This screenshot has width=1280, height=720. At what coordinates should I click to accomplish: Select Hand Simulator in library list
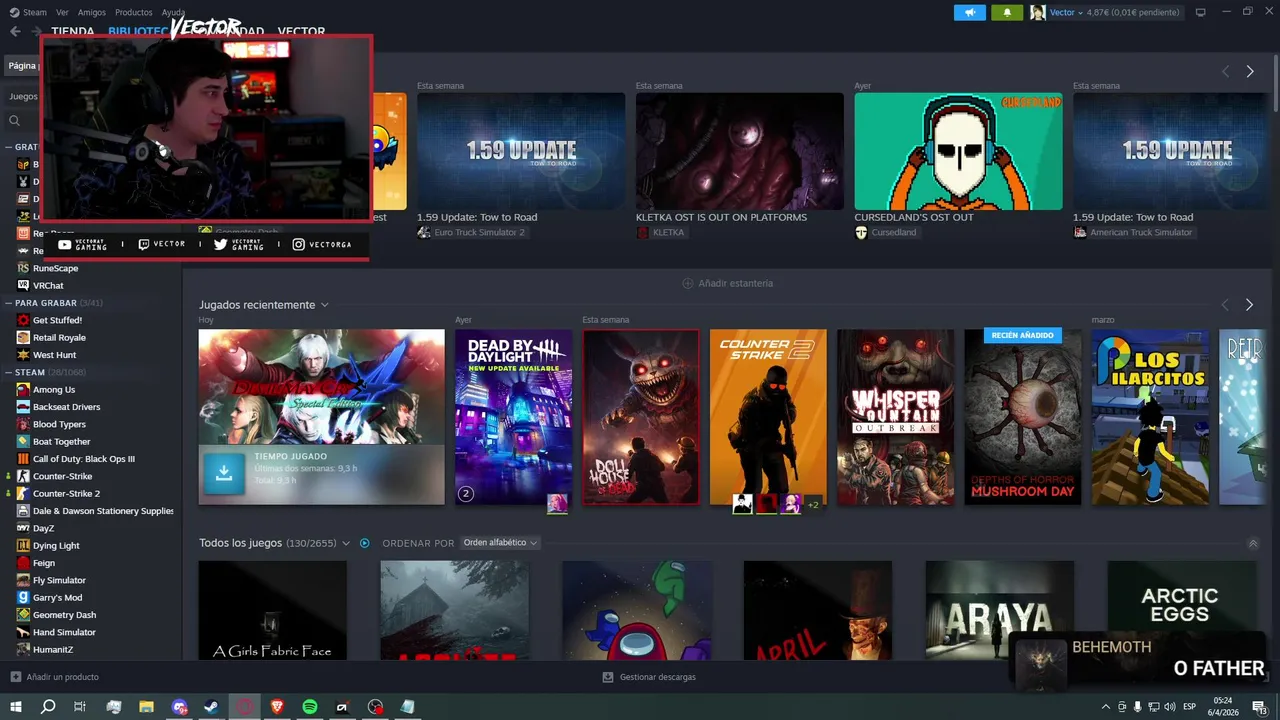[64, 632]
